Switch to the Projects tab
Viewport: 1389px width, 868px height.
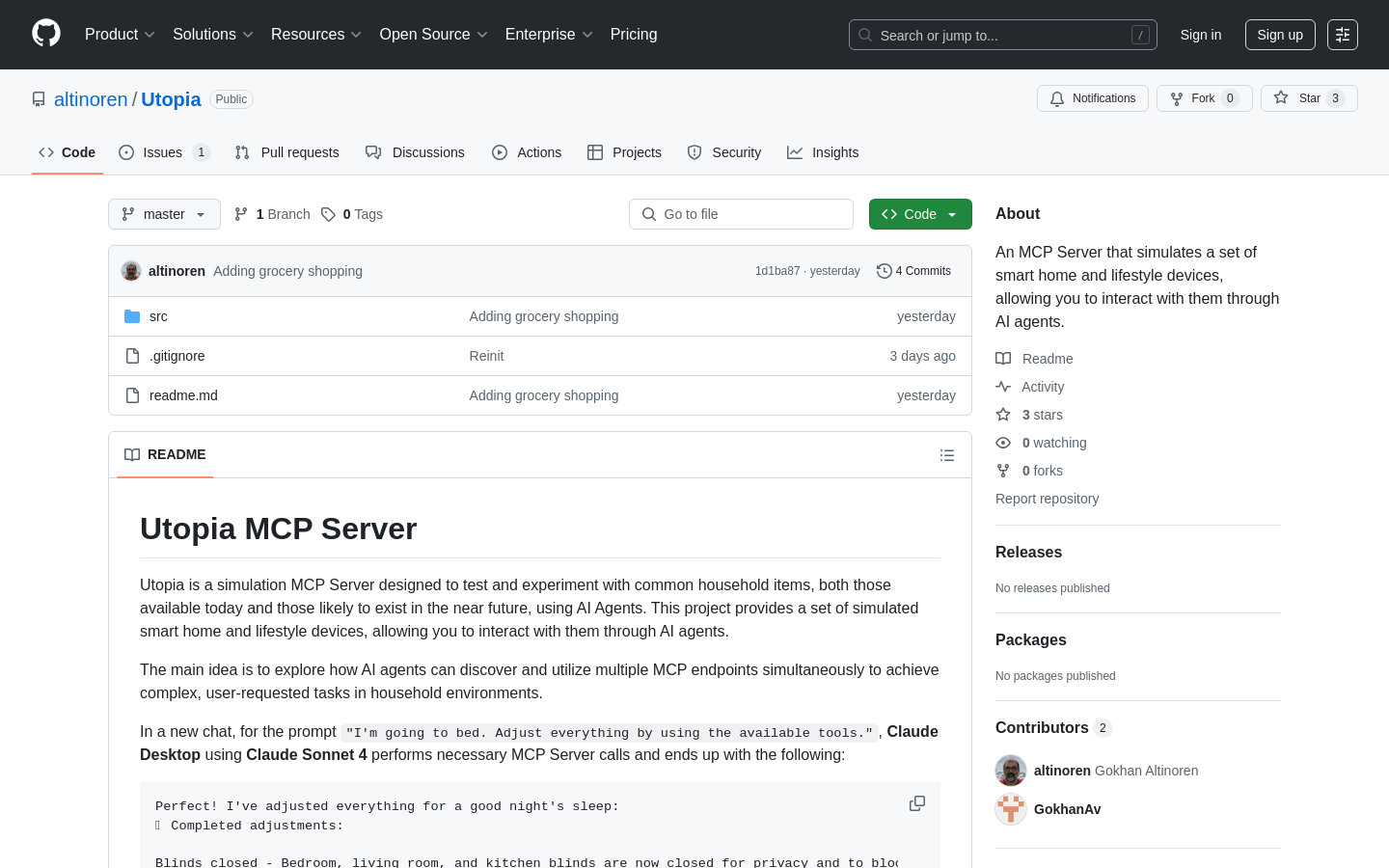coord(624,152)
